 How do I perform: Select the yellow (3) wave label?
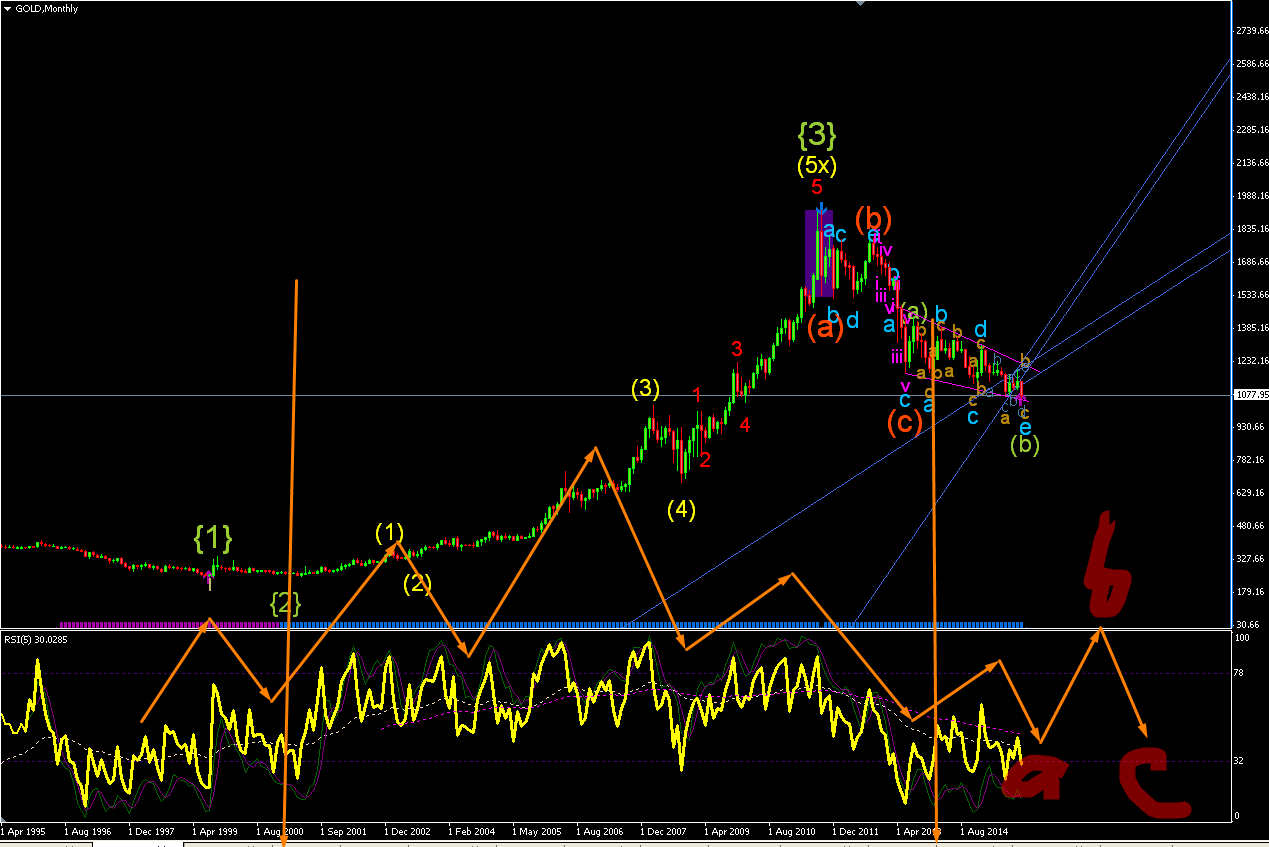tap(645, 390)
